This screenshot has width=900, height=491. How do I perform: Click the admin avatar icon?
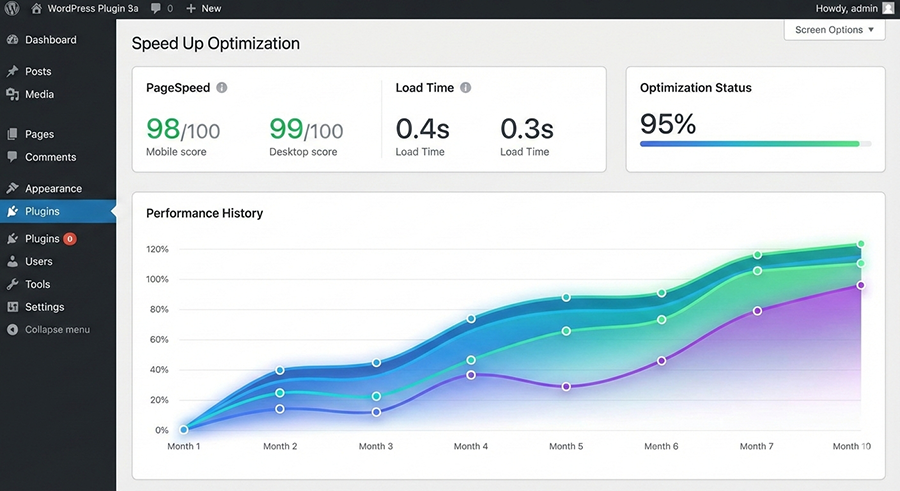click(888, 8)
